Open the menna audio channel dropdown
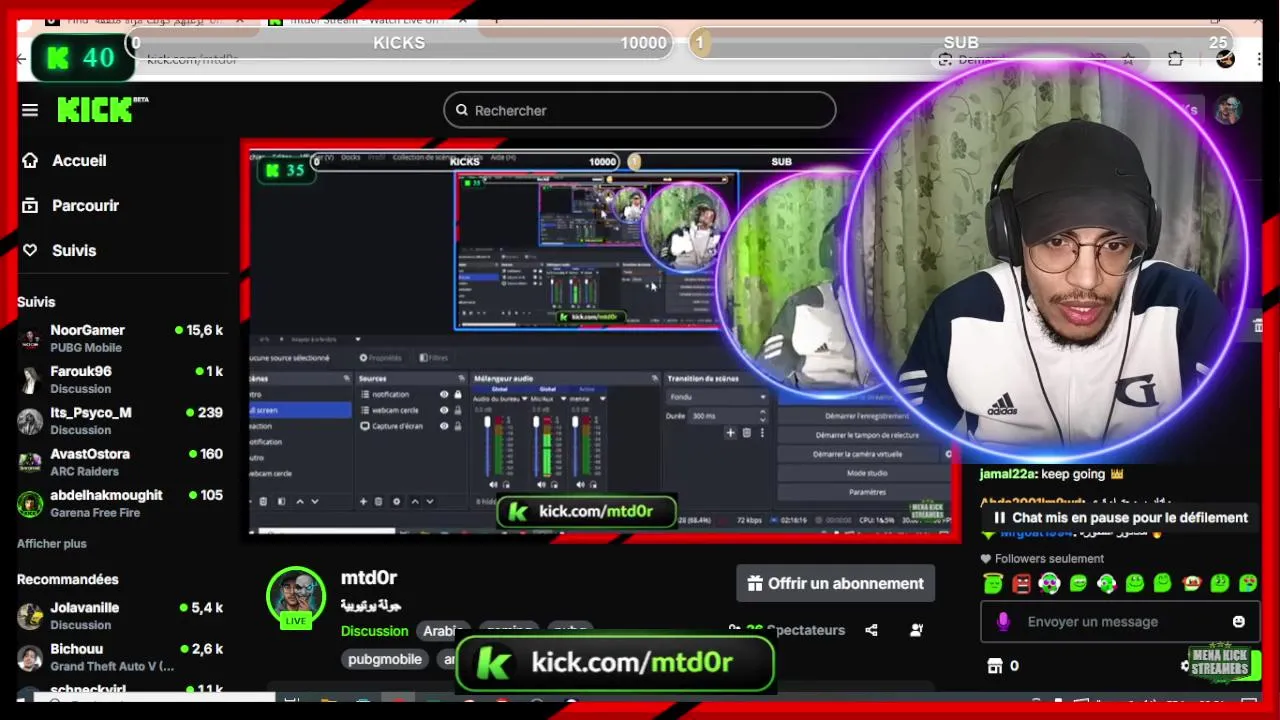This screenshot has width=1280, height=720. [x=603, y=398]
